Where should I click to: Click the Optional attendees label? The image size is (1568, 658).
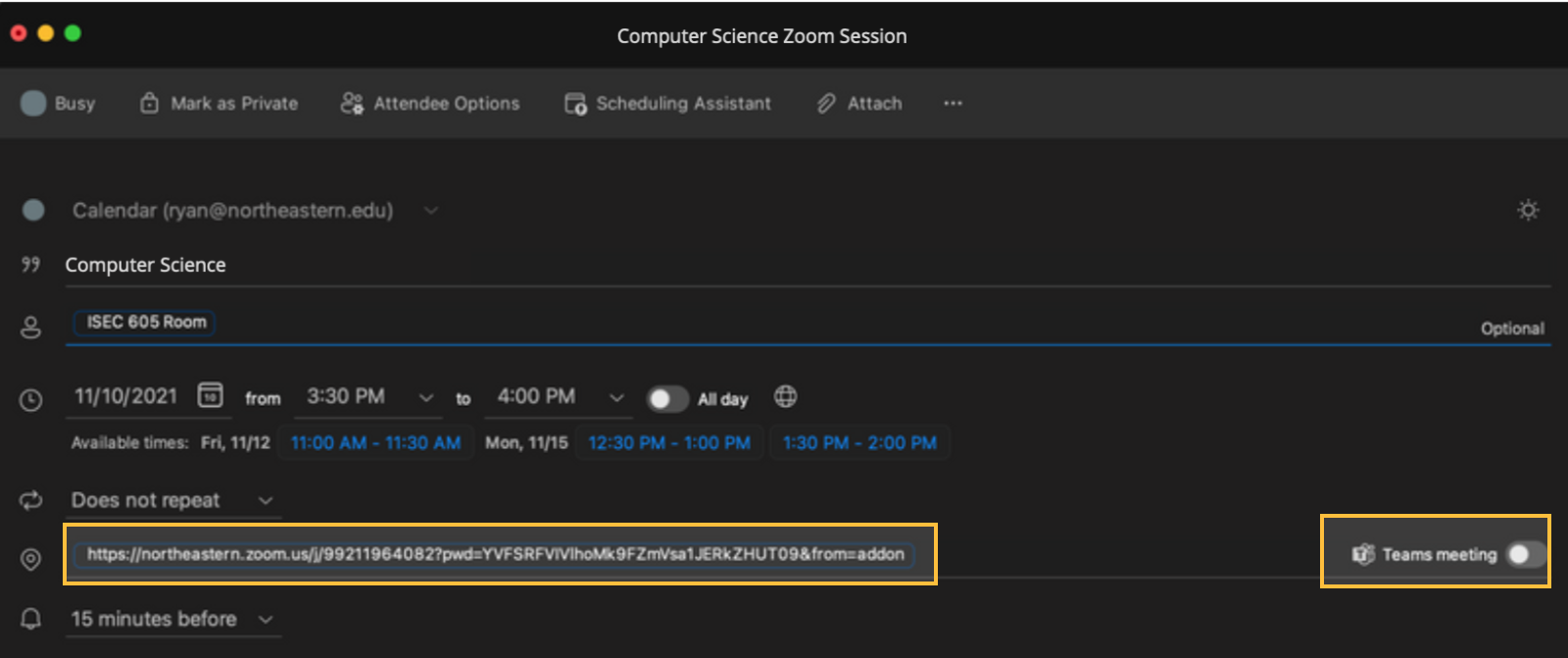(x=1511, y=329)
